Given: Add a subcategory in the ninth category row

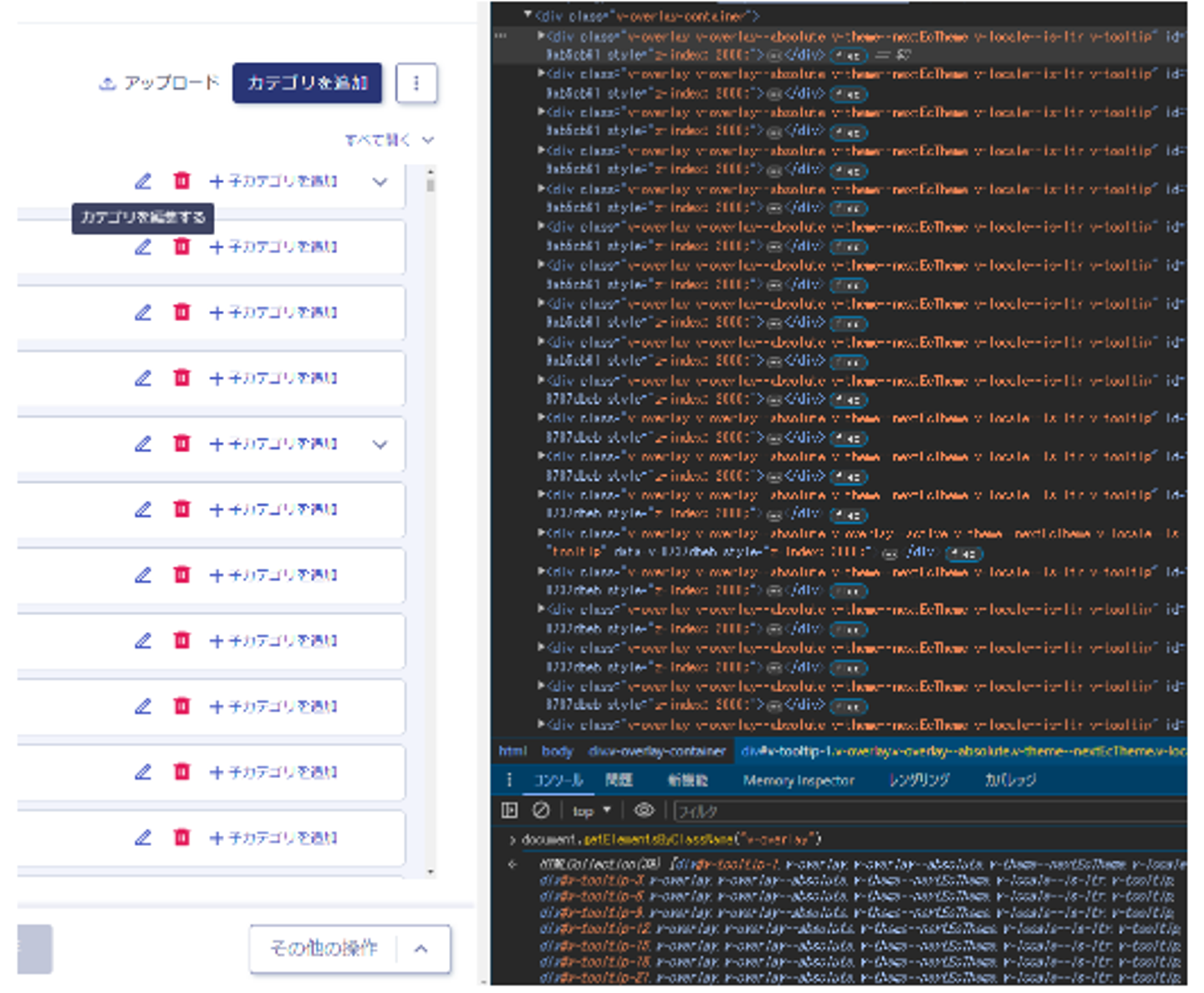Looking at the screenshot, I should click(273, 706).
